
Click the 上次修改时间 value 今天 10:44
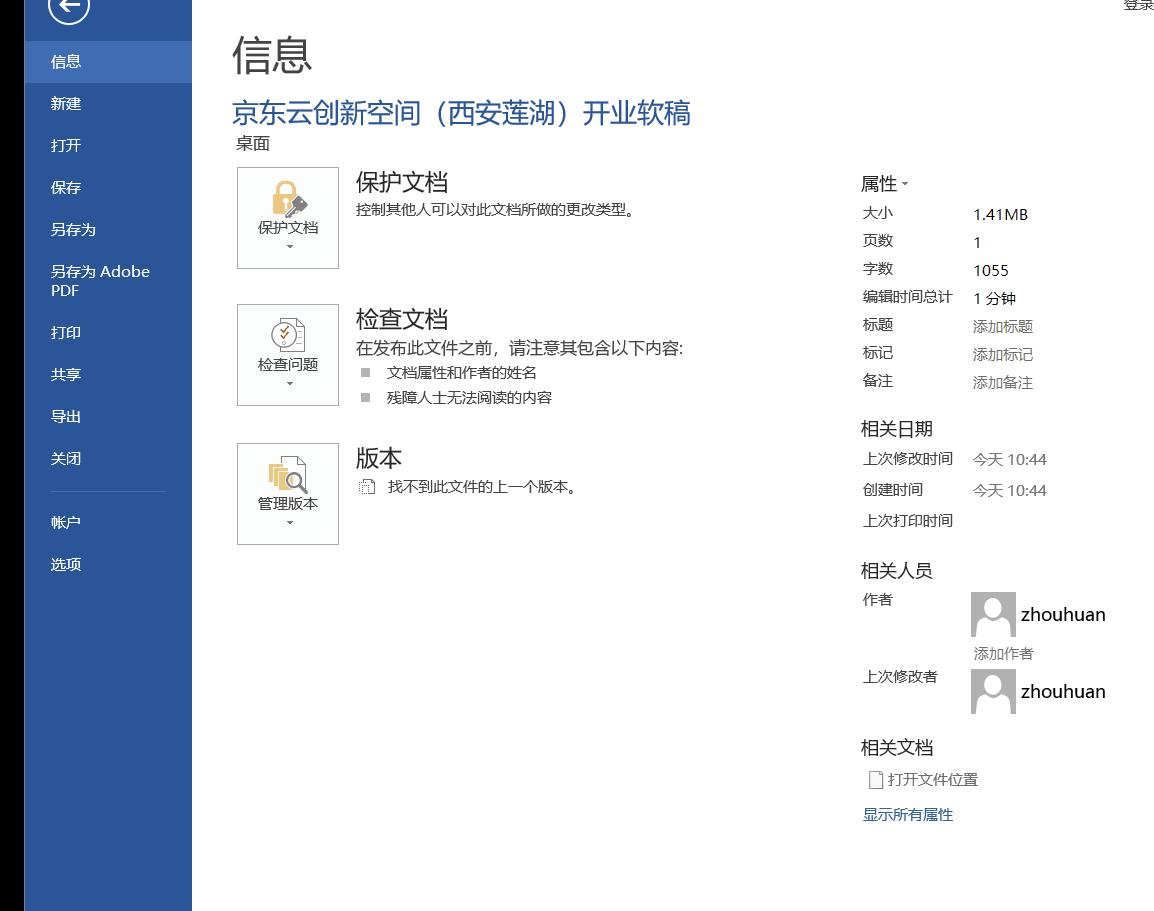pos(1010,459)
